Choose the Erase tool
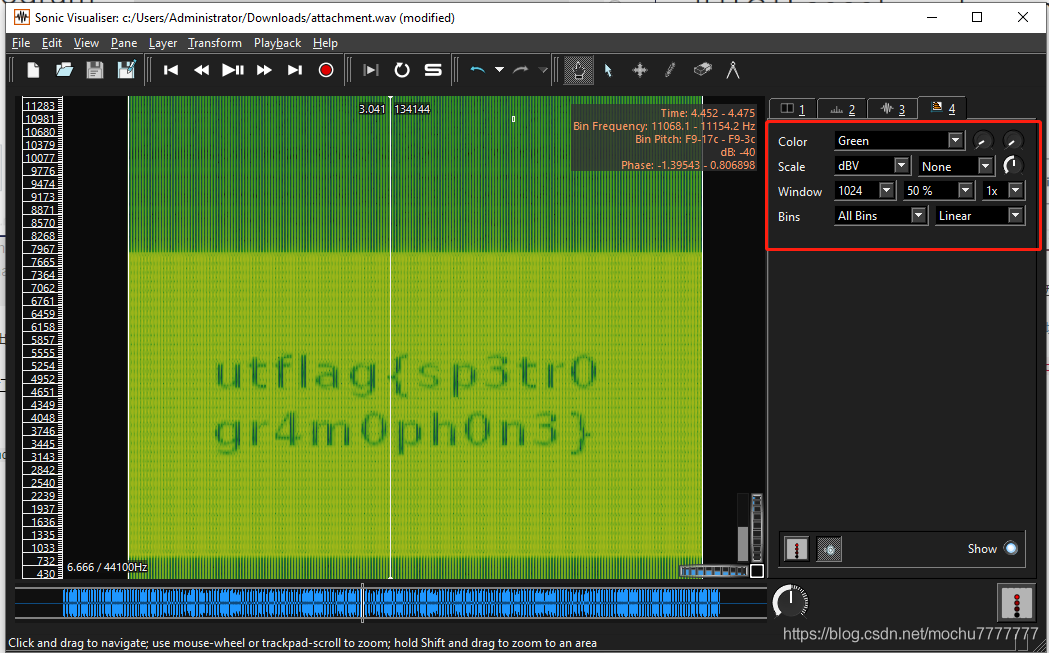The height and width of the screenshot is (653, 1049). point(702,70)
